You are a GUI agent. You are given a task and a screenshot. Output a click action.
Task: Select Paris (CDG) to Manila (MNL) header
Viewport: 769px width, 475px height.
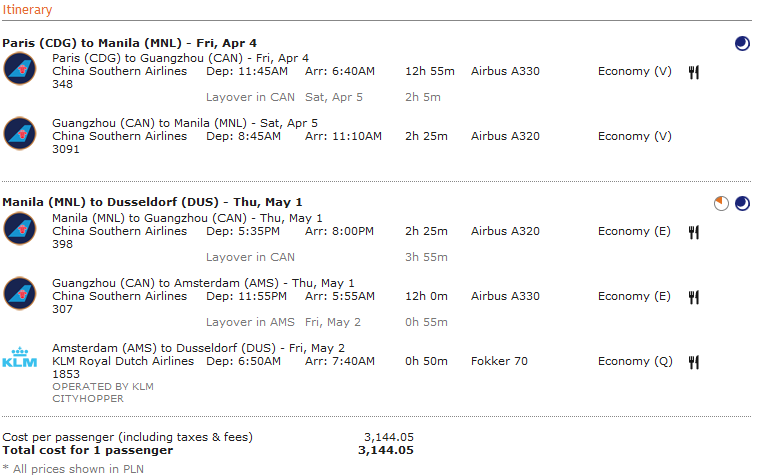[x=129, y=43]
